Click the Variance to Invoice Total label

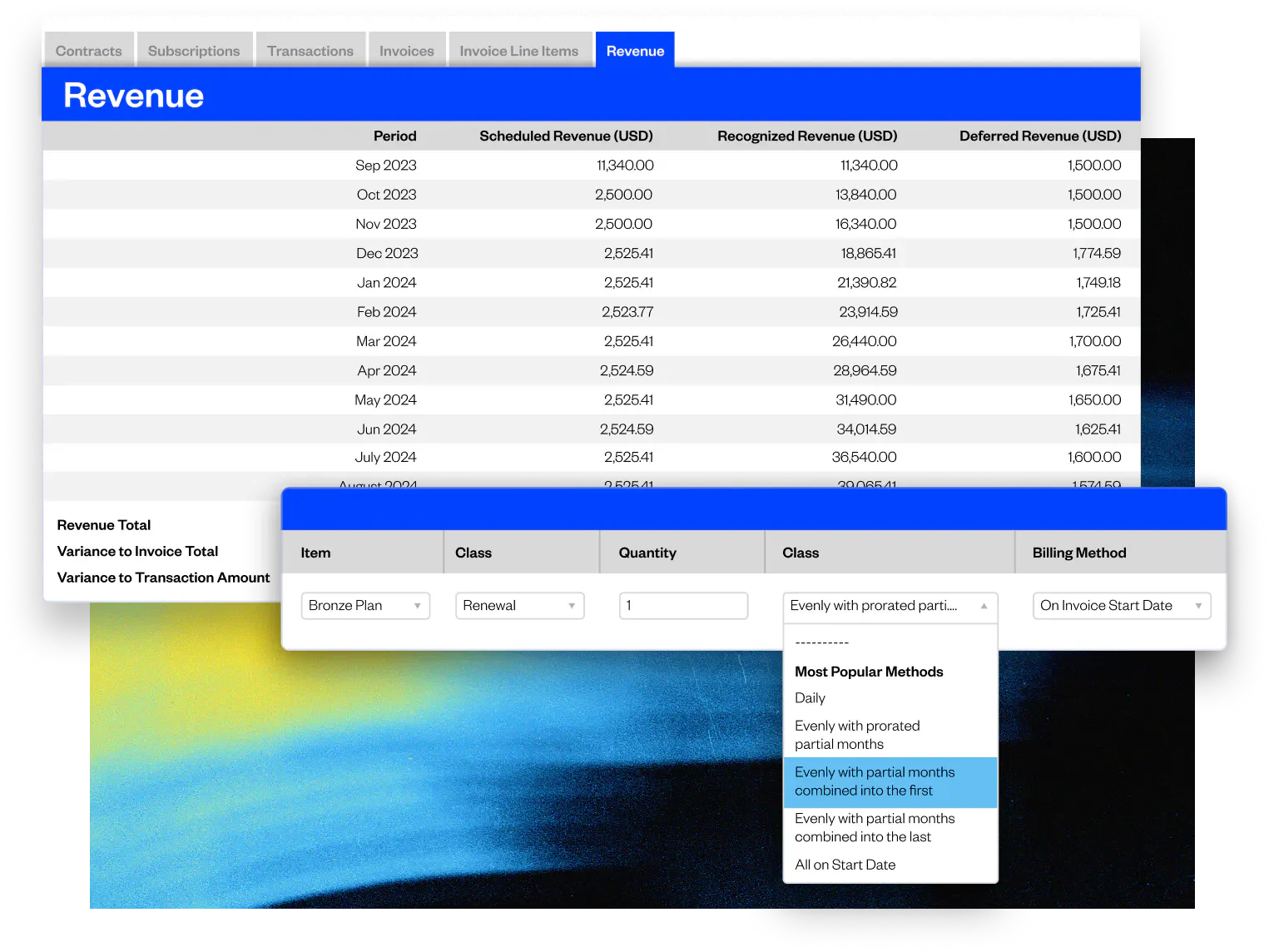(x=137, y=552)
